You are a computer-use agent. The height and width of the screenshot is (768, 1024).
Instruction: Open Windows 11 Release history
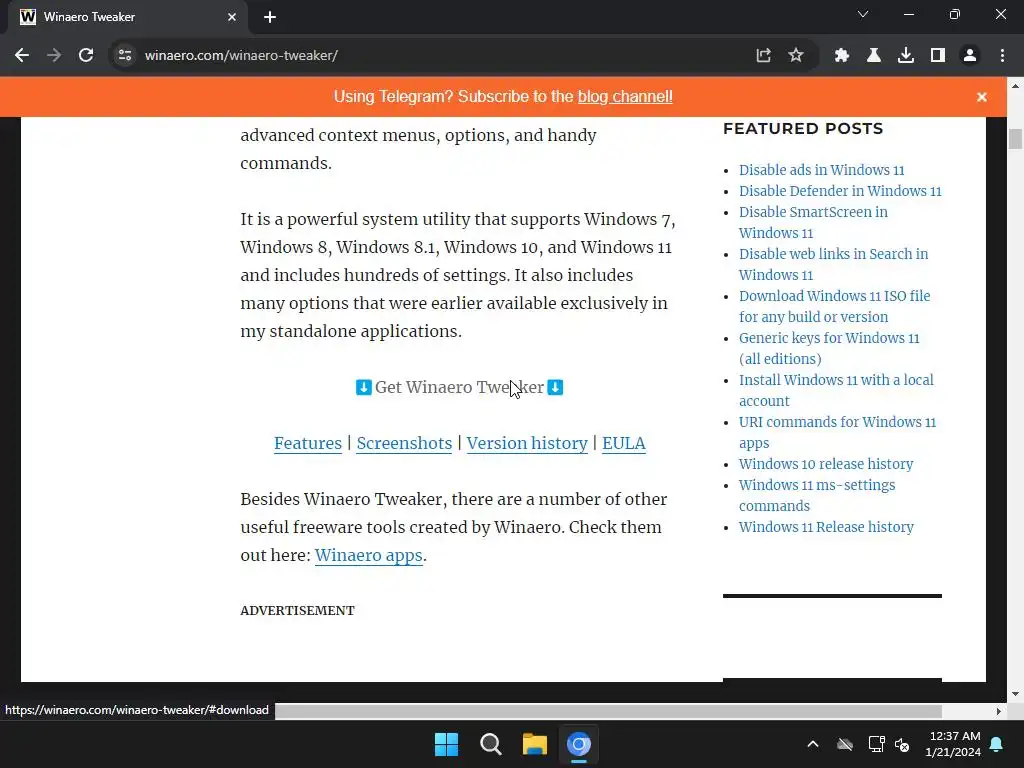tap(826, 527)
